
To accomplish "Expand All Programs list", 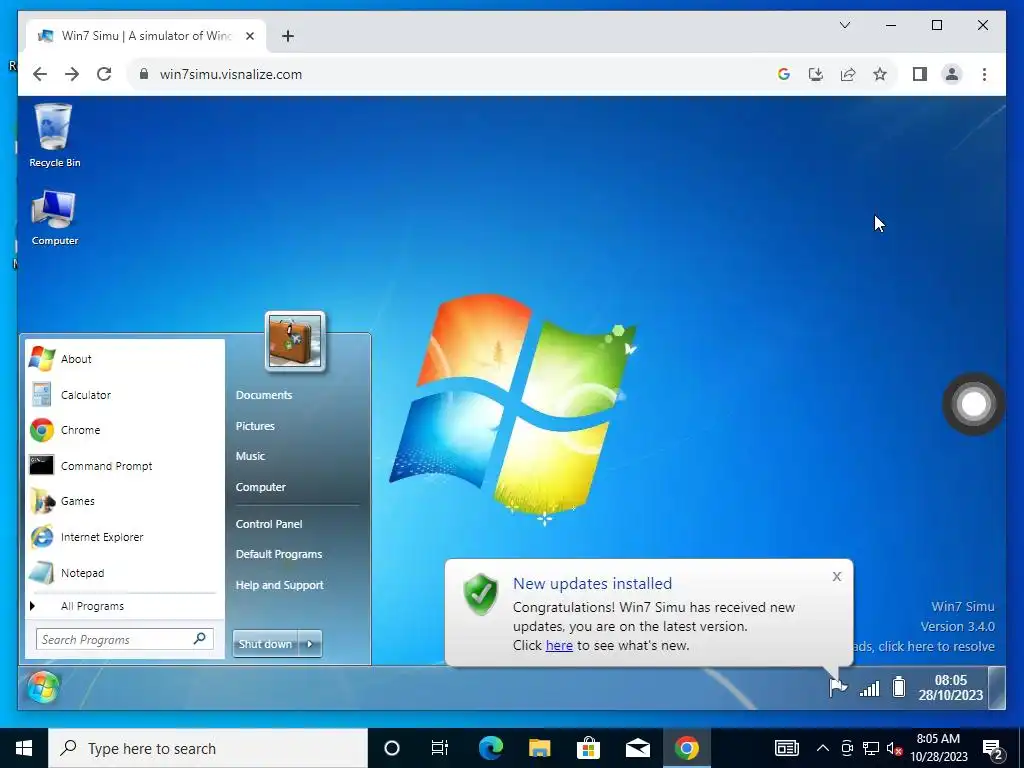I will point(125,606).
